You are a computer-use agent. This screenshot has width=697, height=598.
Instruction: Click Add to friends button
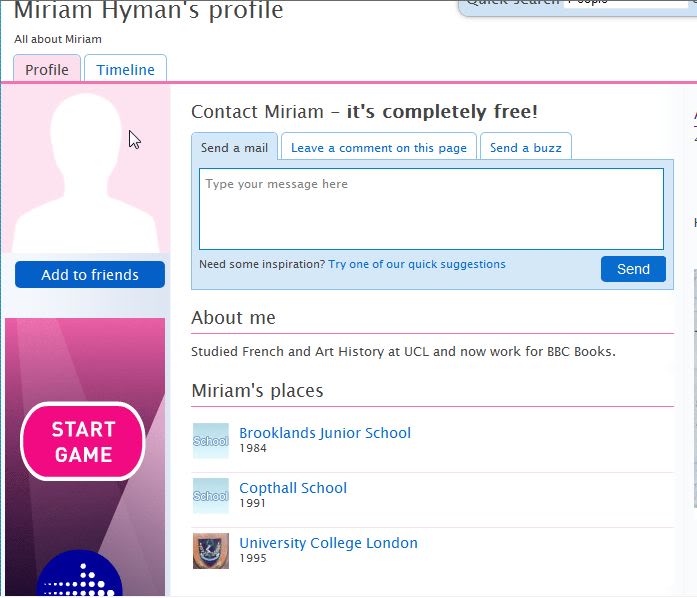[90, 274]
